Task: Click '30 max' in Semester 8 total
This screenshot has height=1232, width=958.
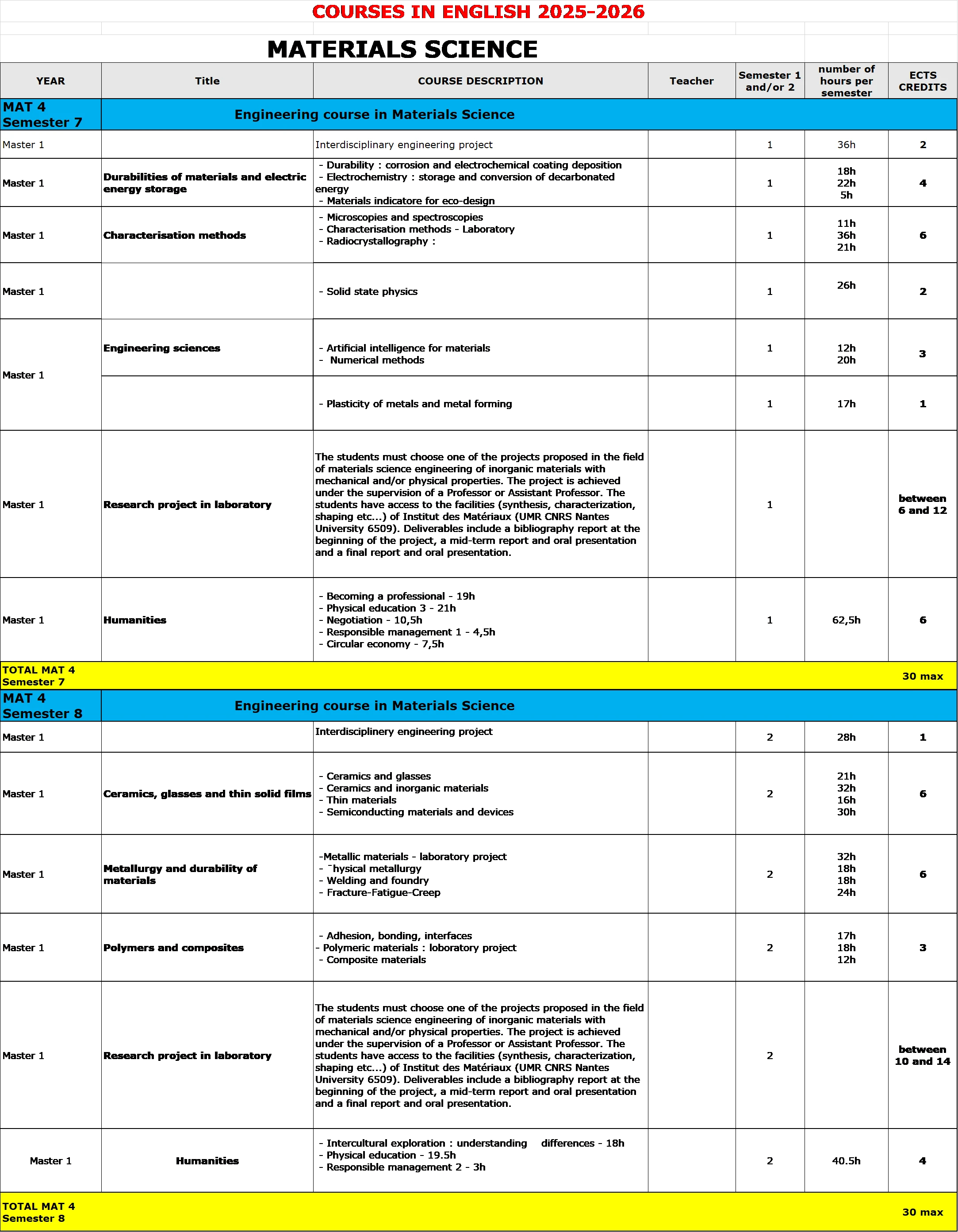Action: click(923, 1212)
